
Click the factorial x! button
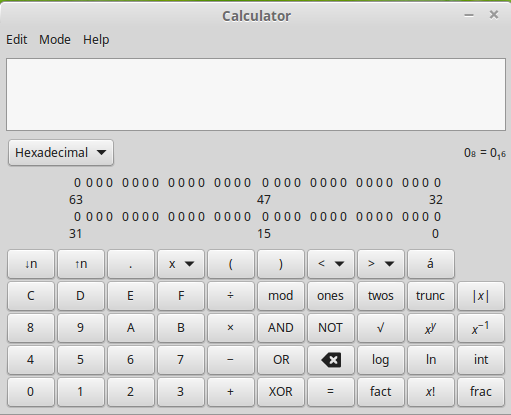point(431,392)
